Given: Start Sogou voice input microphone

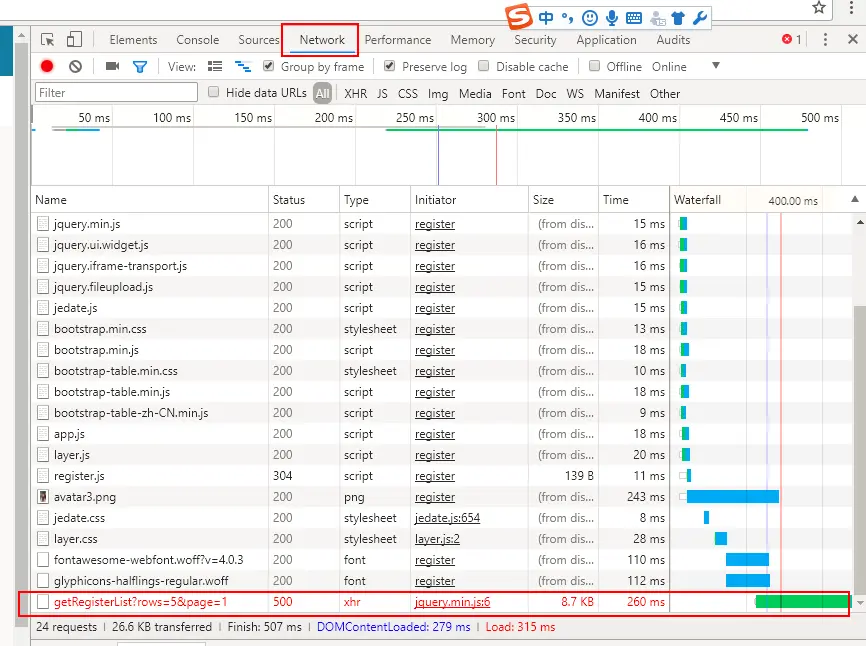Looking at the screenshot, I should (x=612, y=18).
